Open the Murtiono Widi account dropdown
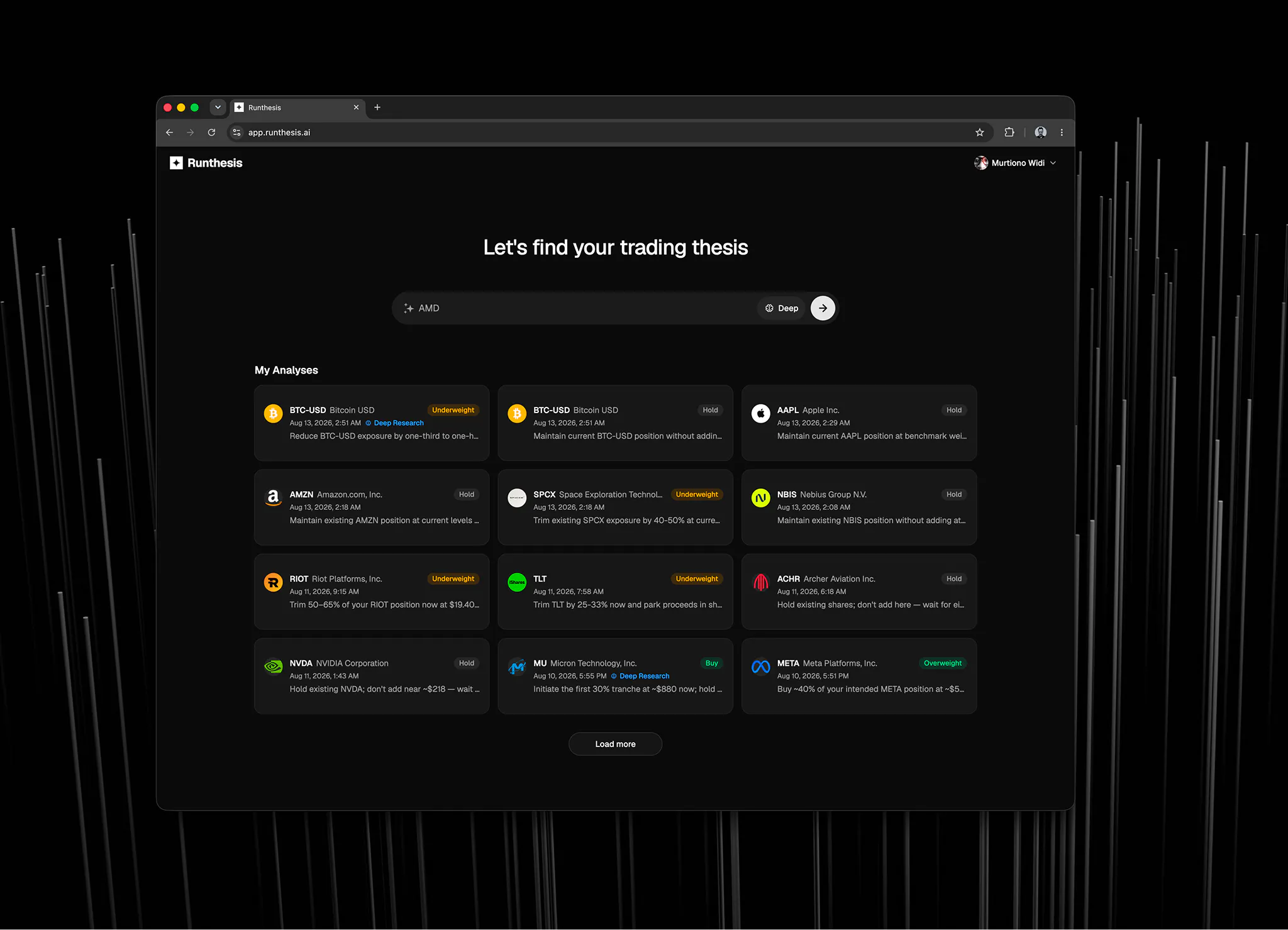Screen dimensions: 1288x930 [1016, 163]
